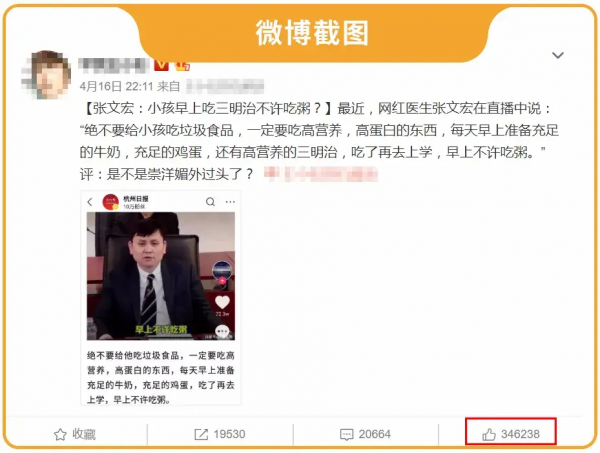The width and height of the screenshot is (600, 453).
Task: Click the repost icon showing 19530
Action: point(220,434)
